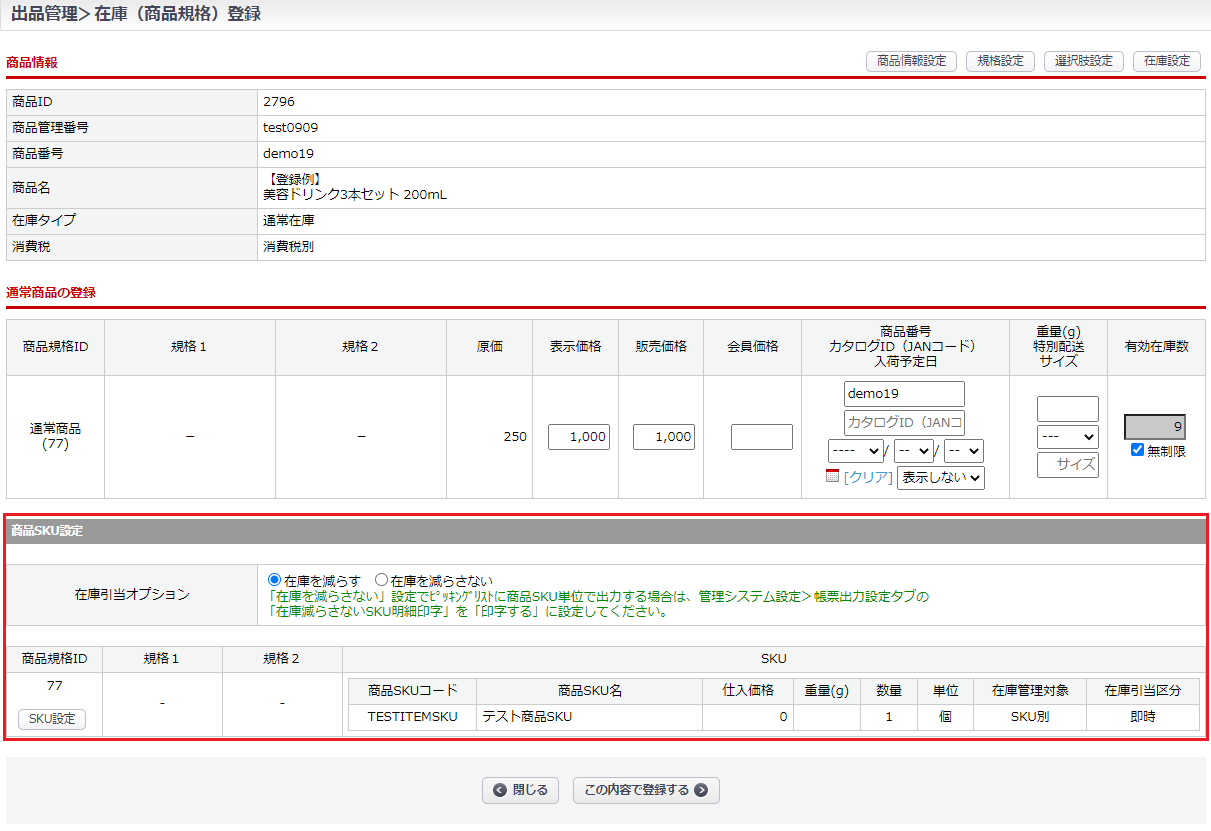
Task: Click the [クリア] date clear link
Action: click(x=868, y=477)
